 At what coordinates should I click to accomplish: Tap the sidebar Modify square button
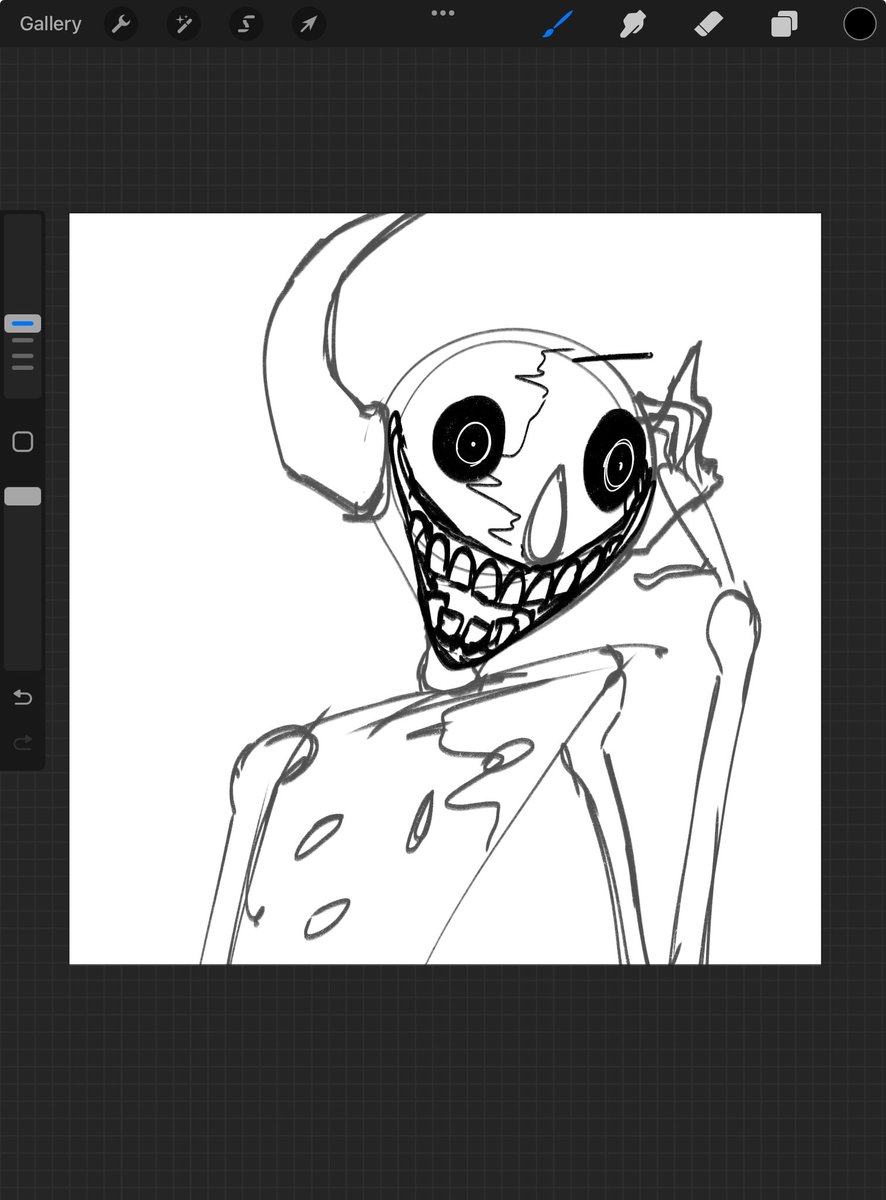coord(22,442)
